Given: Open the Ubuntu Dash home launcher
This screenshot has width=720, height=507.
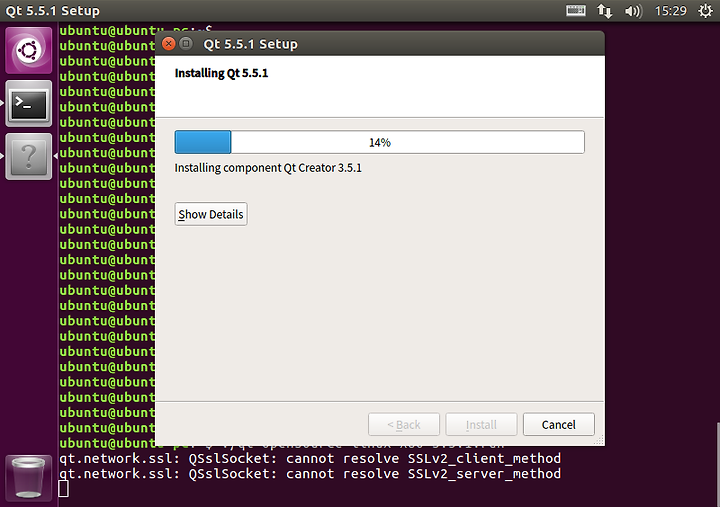Looking at the screenshot, I should (x=28, y=50).
